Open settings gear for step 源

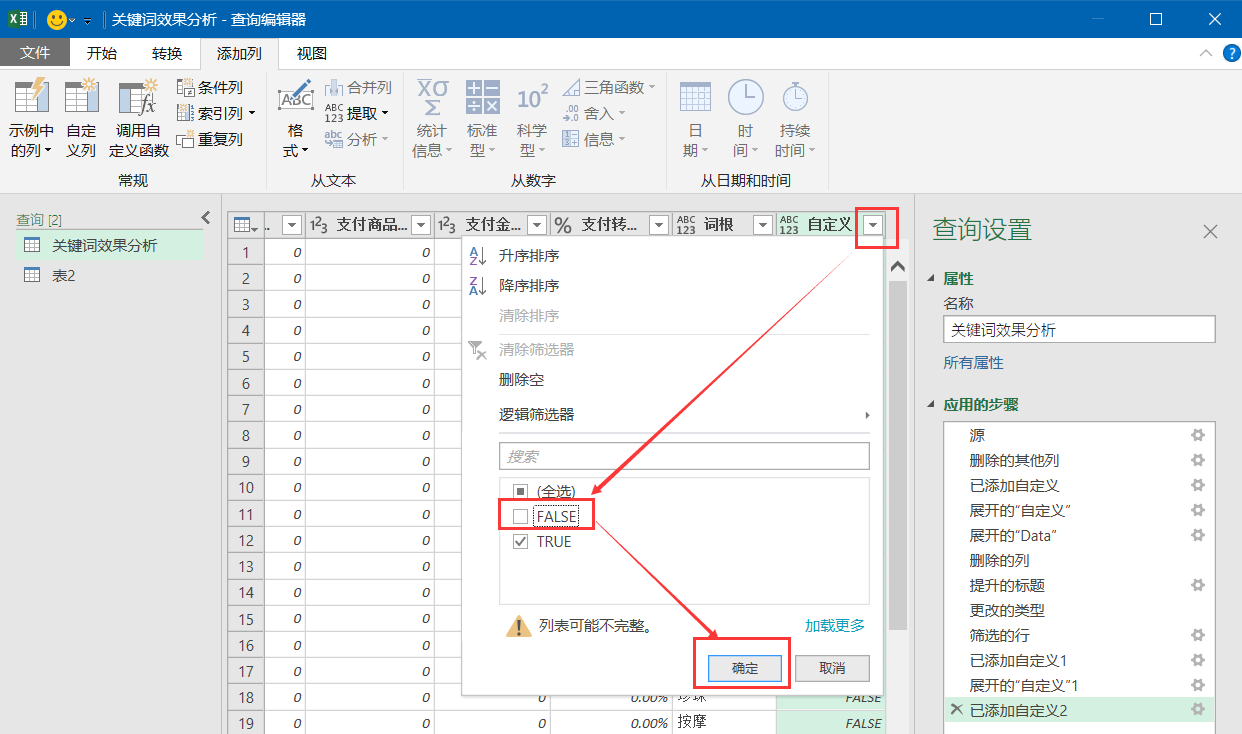pos(1197,435)
